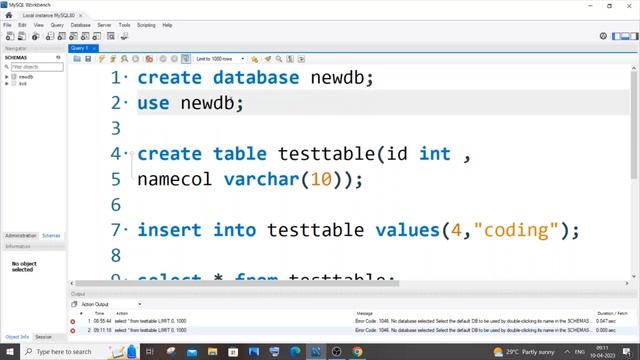
Task: Collapse the create table statement at line 4
Action: [132, 154]
